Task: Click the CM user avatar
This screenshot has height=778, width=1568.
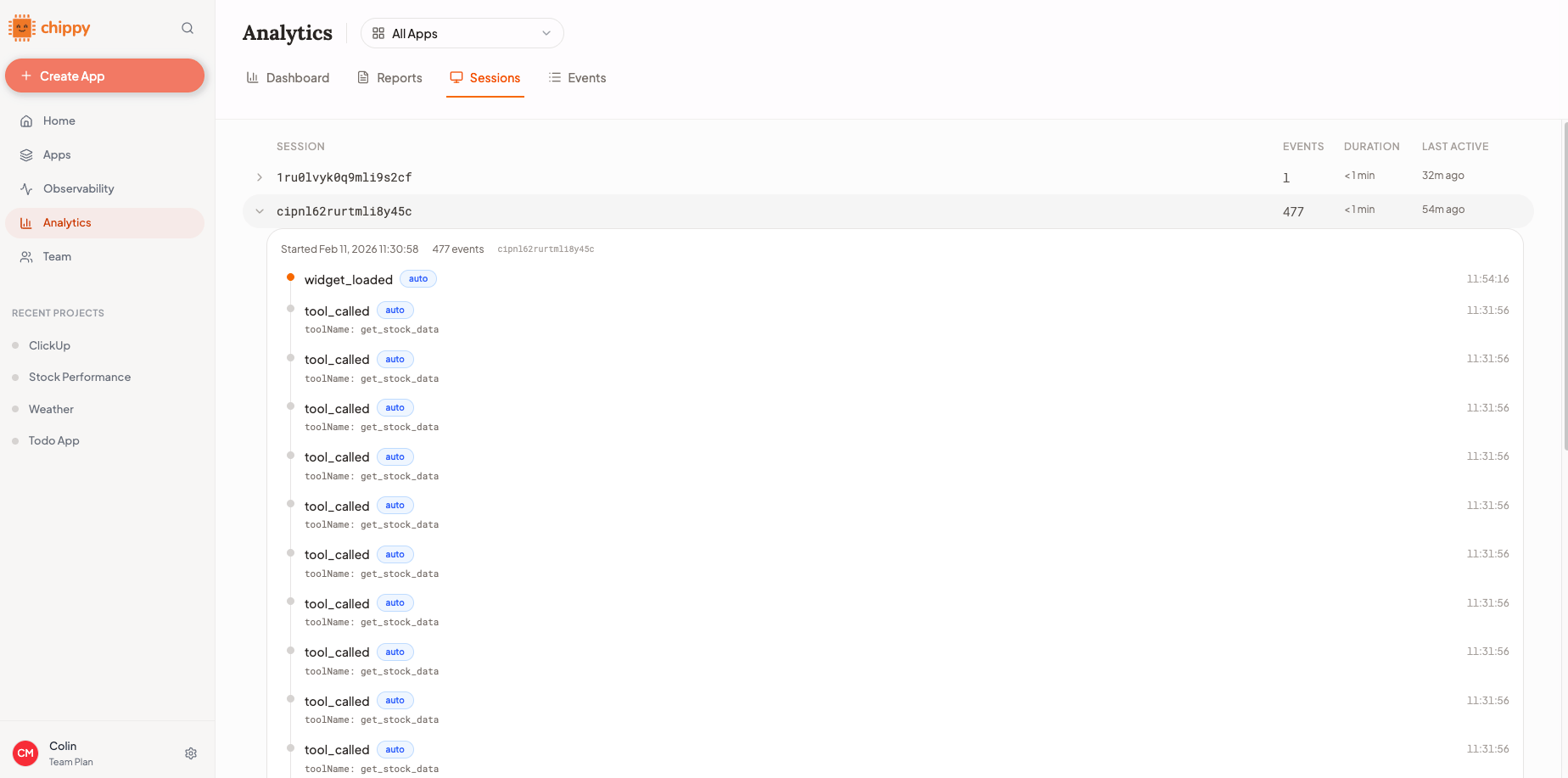Action: [x=25, y=753]
